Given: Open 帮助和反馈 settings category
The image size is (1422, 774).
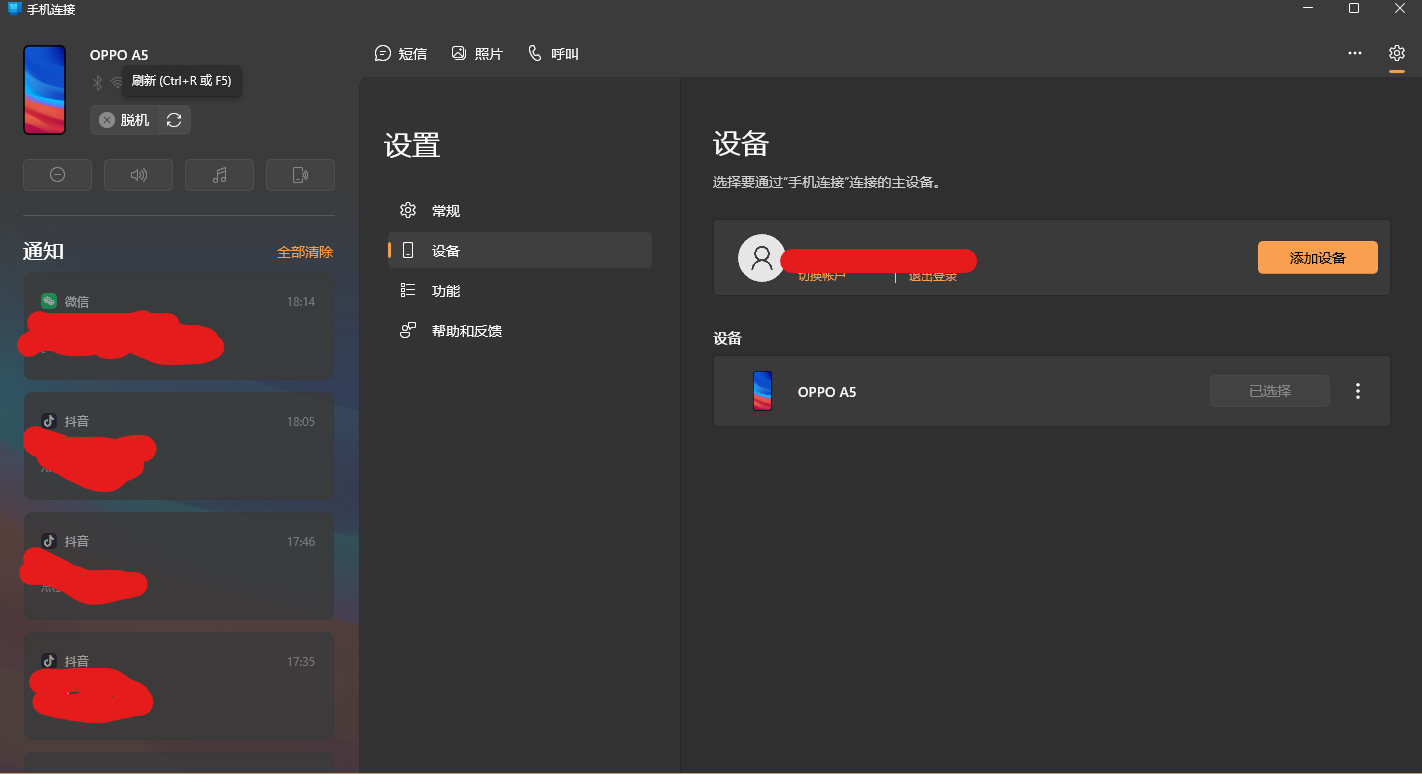Looking at the screenshot, I should 520,331.
